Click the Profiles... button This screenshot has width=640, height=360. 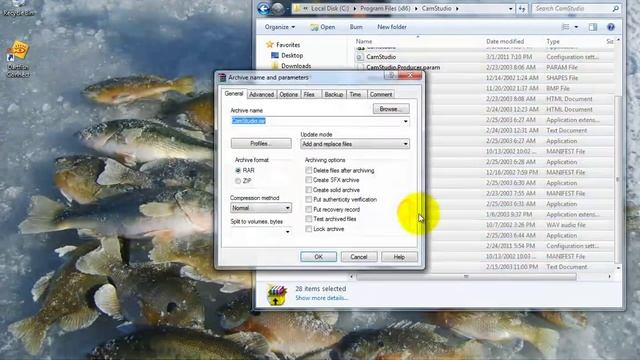261,144
